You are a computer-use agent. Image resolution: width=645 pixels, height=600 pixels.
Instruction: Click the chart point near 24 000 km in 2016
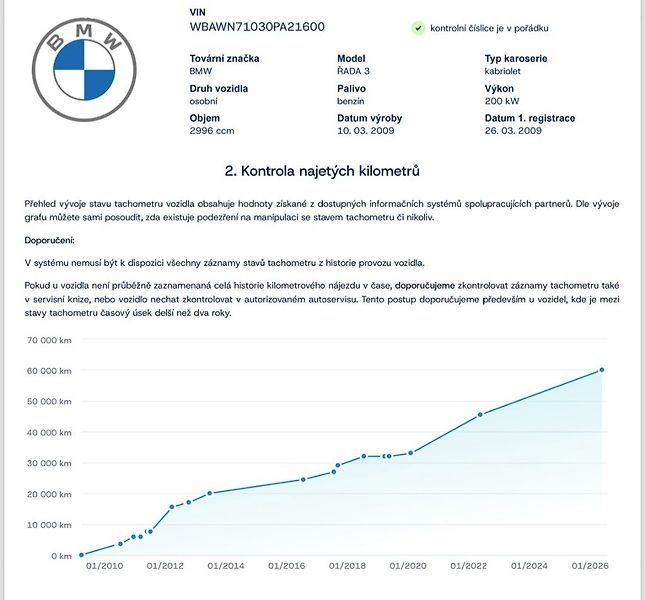point(303,480)
